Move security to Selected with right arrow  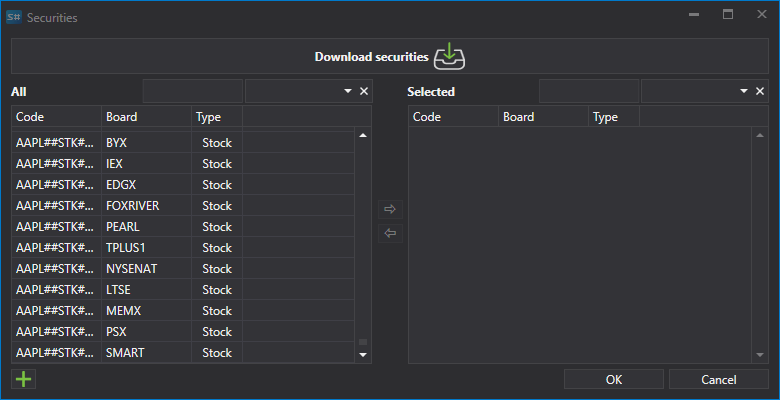[390, 209]
